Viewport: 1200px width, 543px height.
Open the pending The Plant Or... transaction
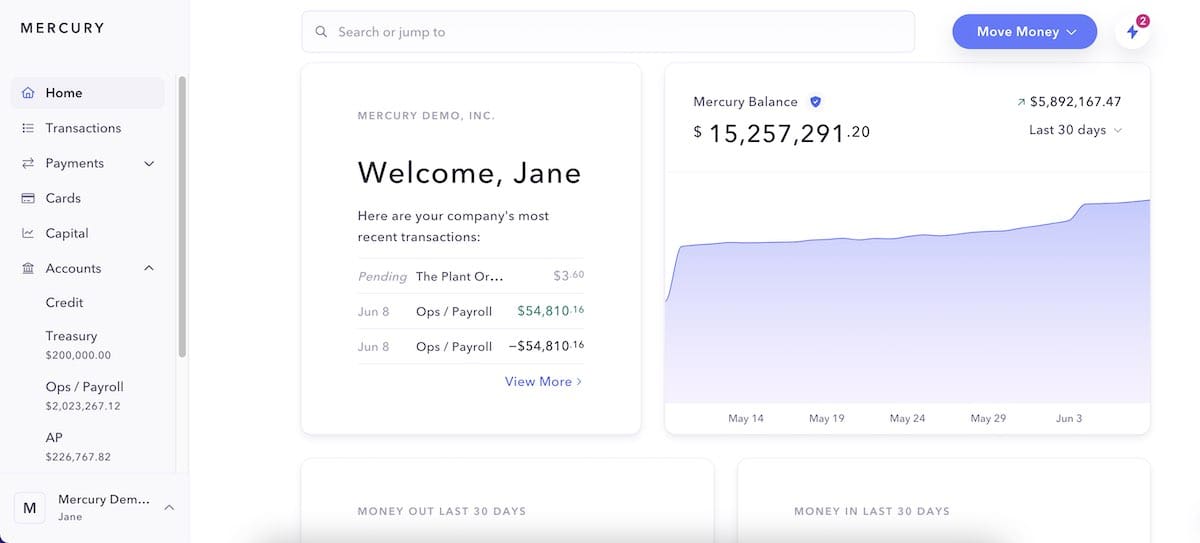coord(471,276)
